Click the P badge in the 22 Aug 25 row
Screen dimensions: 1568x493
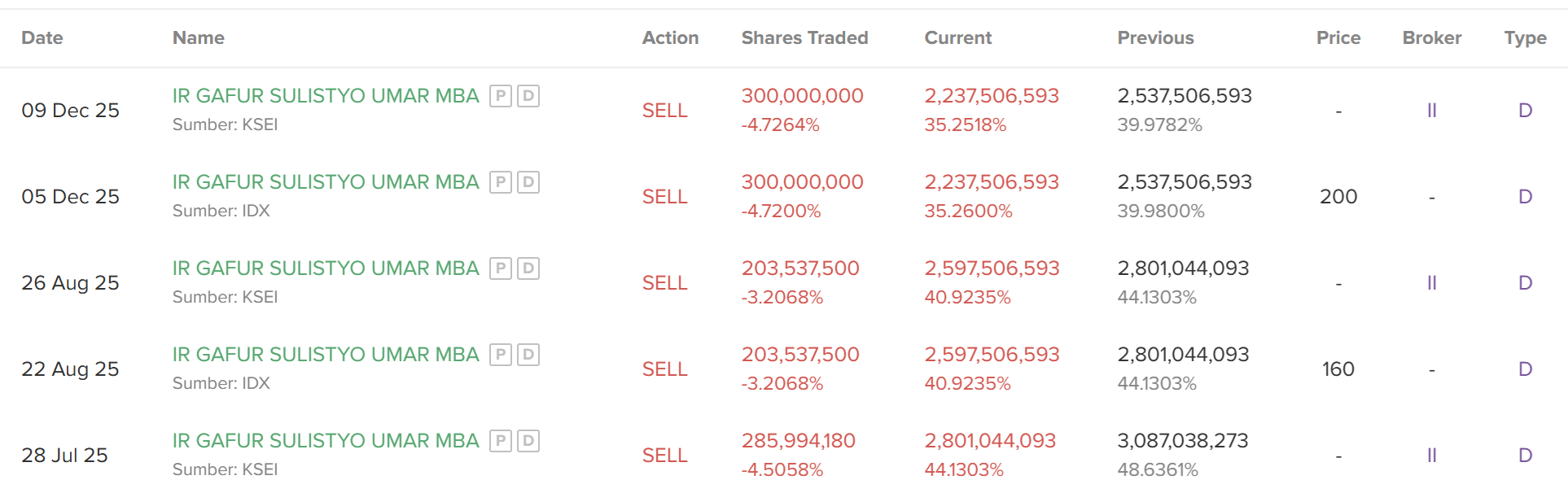point(501,355)
